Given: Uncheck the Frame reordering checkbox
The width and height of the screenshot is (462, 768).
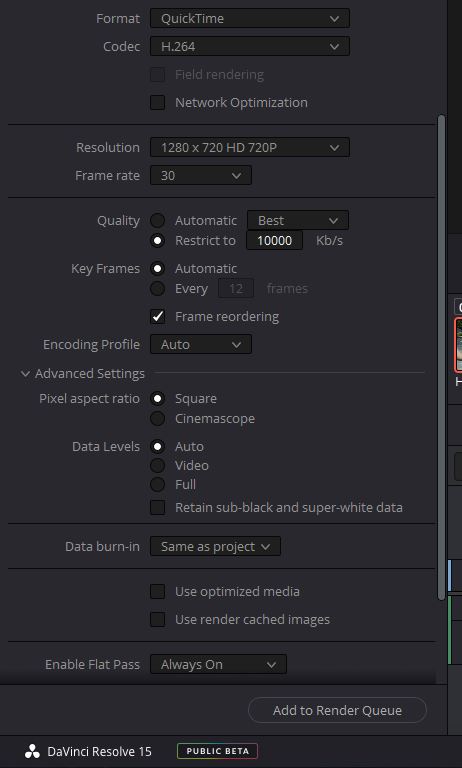Looking at the screenshot, I should coord(157,316).
